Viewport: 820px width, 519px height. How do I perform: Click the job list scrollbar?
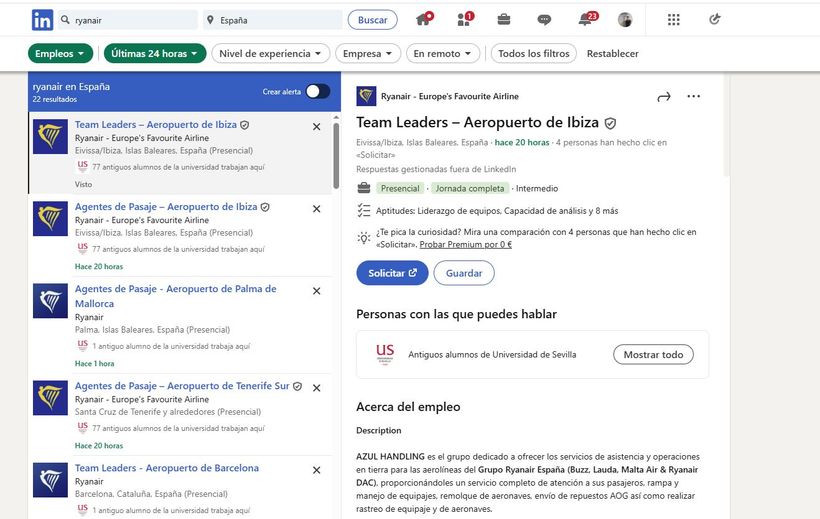[336, 155]
